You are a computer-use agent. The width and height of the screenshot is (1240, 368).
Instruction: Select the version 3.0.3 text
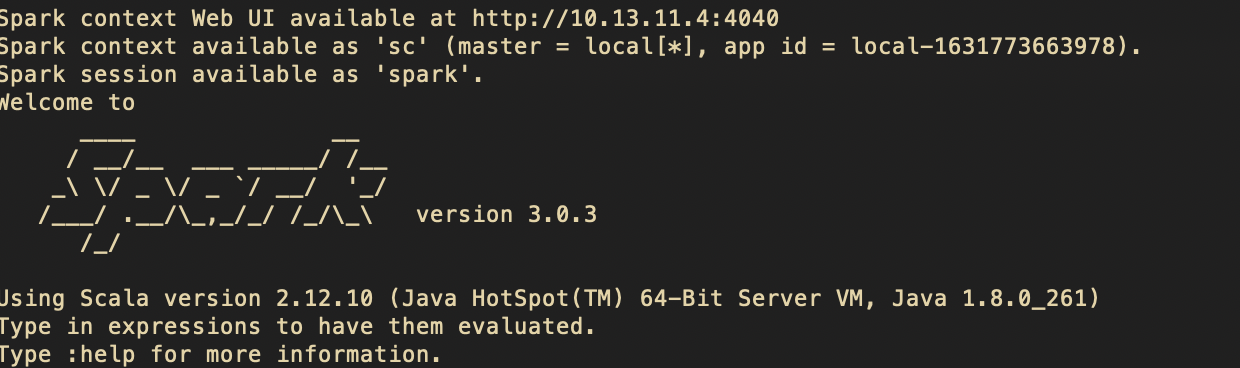pos(506,214)
